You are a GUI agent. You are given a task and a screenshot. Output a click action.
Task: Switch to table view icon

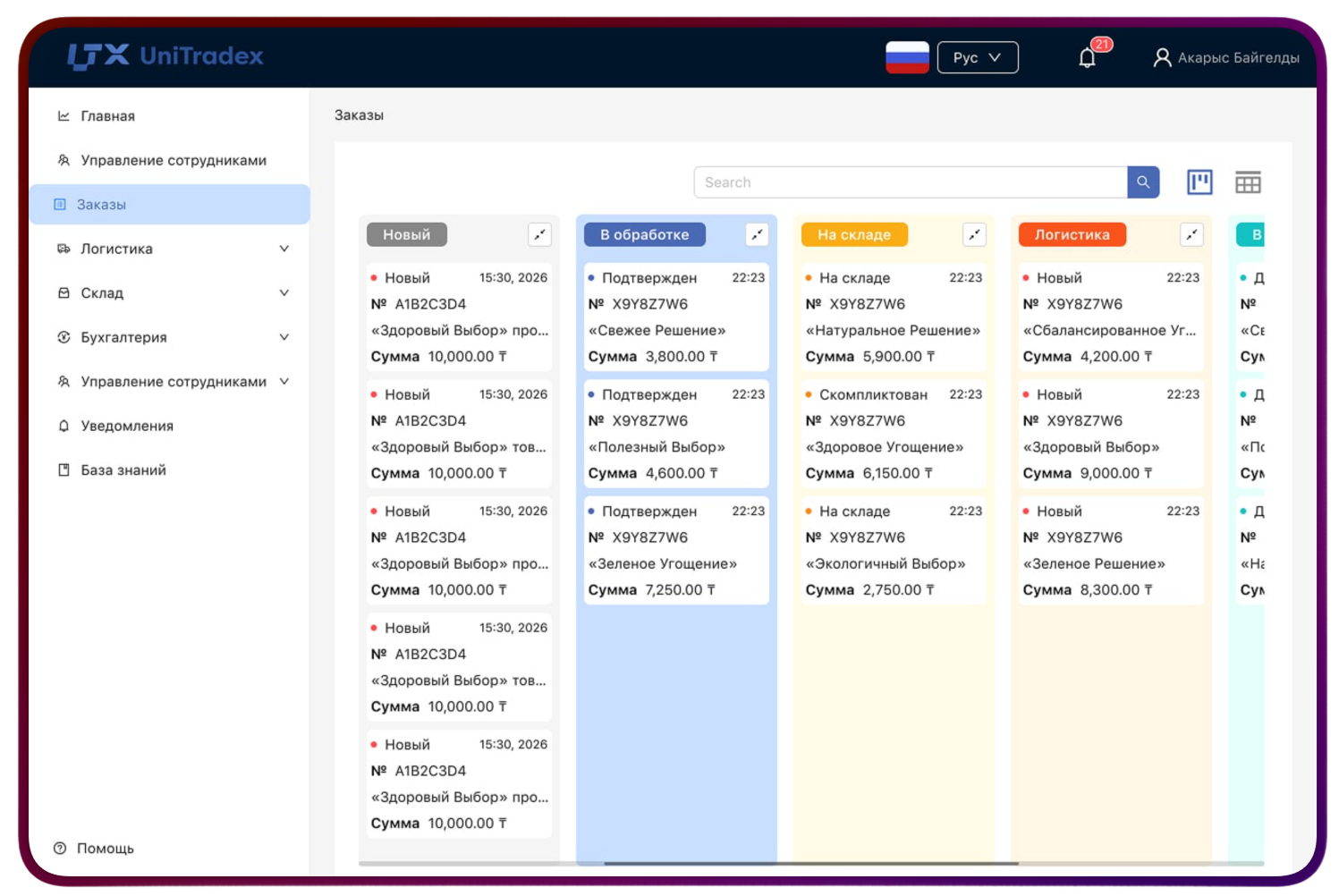point(1248,182)
